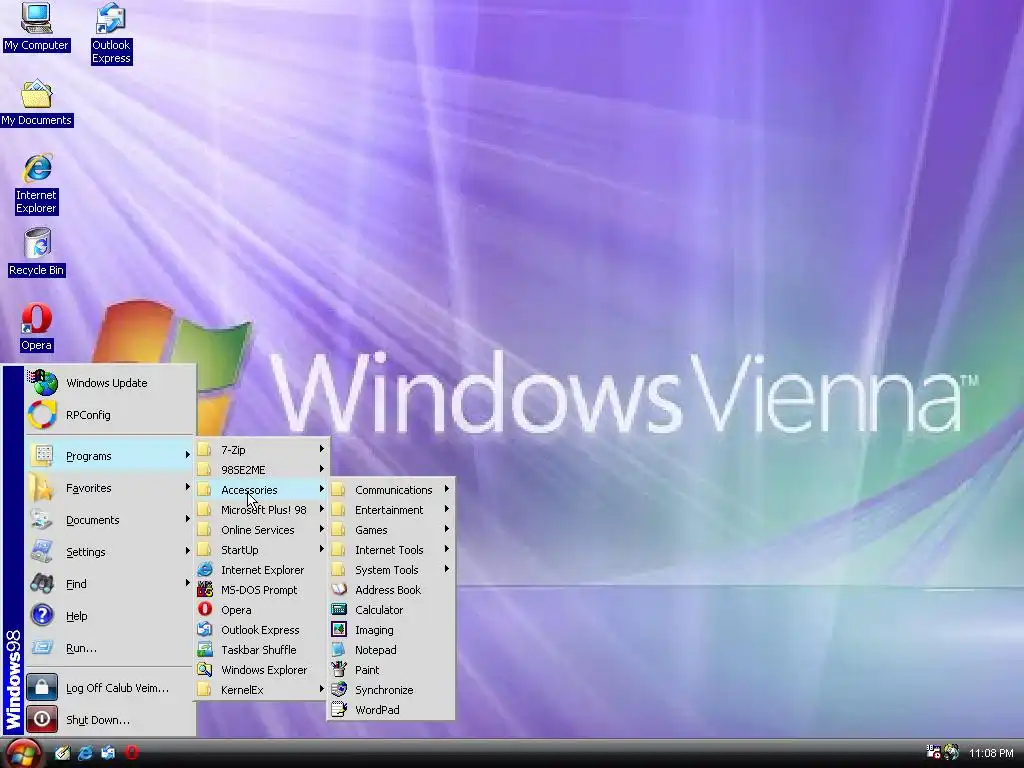Expand Communications under Accessories
This screenshot has height=768, width=1024.
coord(391,490)
